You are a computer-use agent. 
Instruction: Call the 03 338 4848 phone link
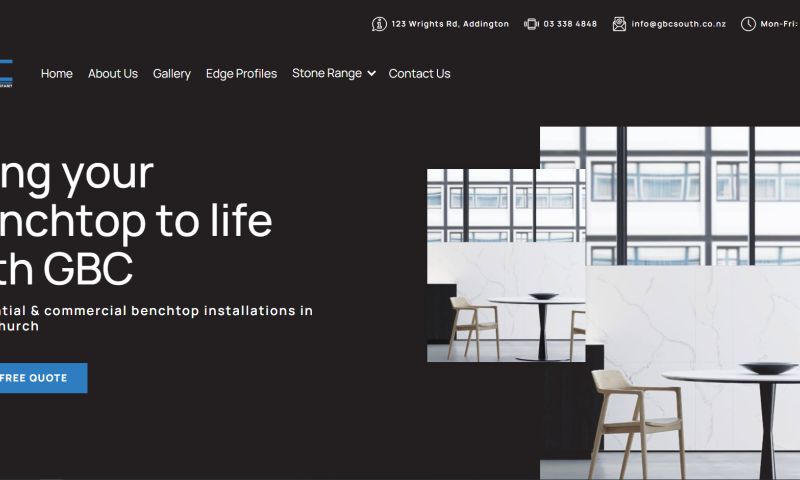[x=570, y=24]
